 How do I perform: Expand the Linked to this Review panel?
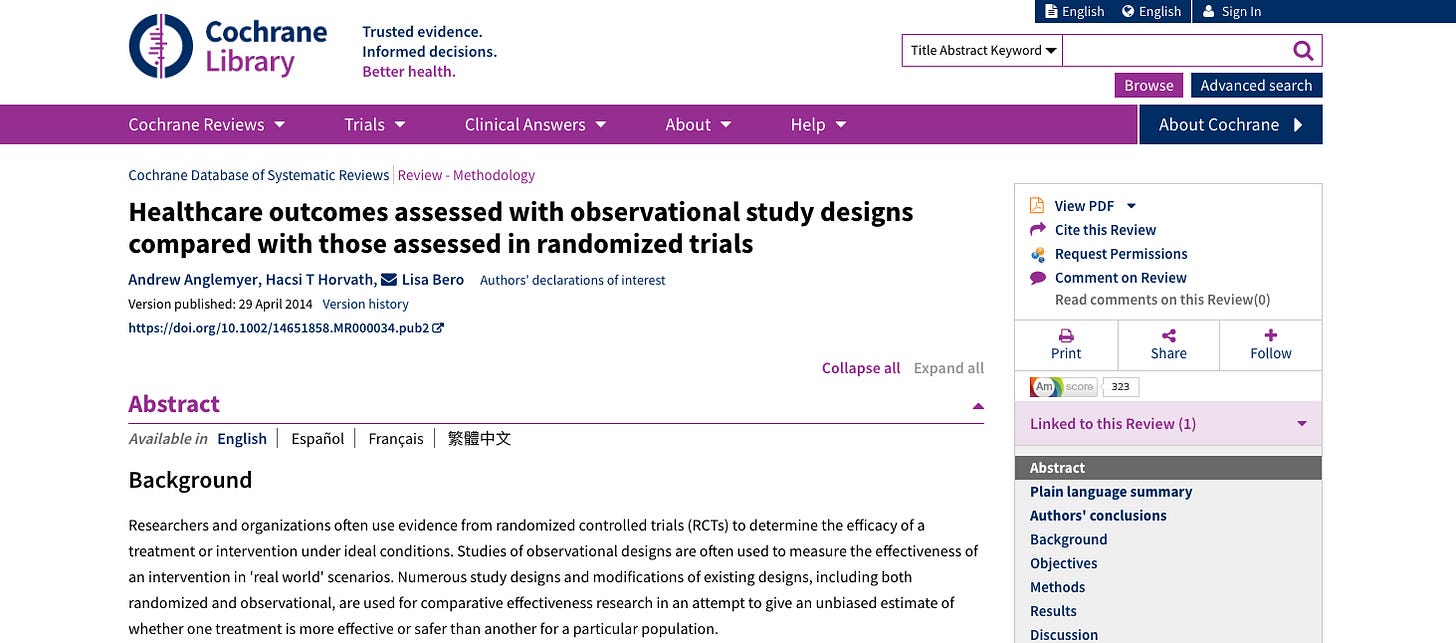point(1301,424)
